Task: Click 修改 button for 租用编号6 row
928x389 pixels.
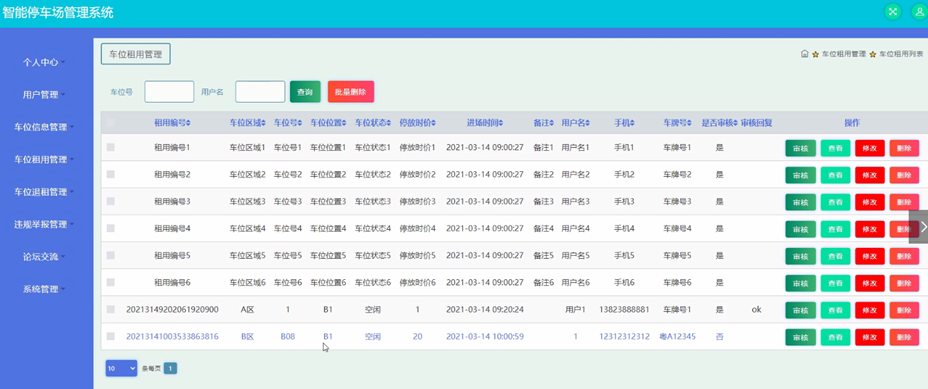Action: 870,283
